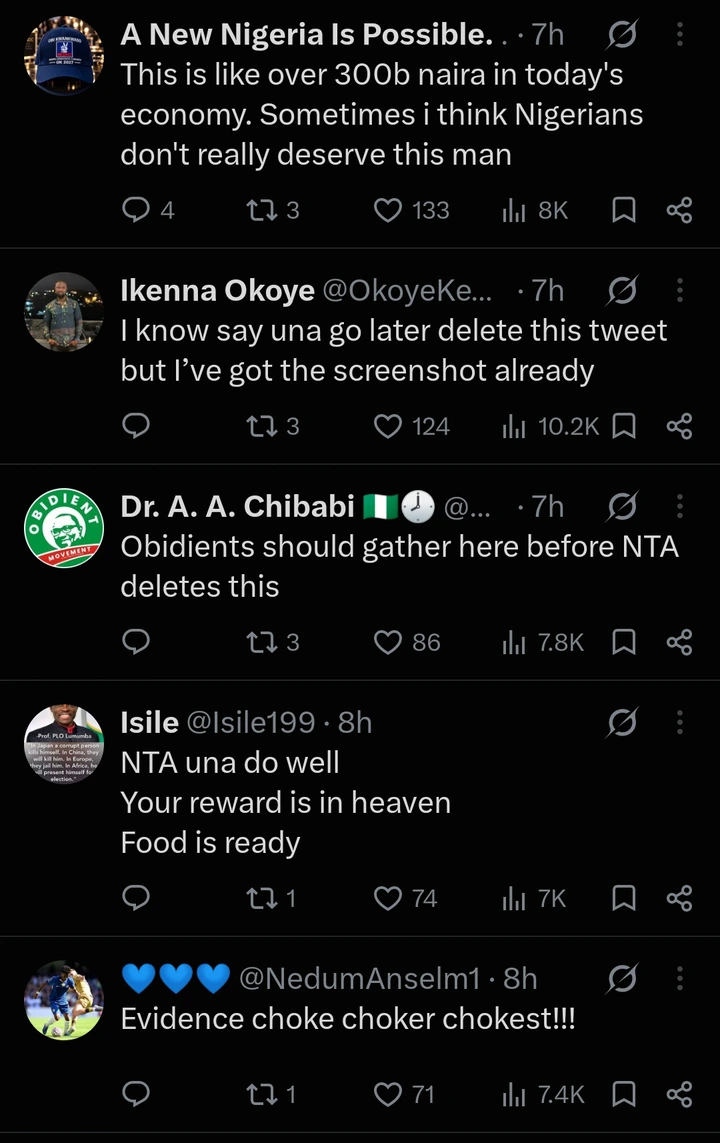Bookmark Dr. A. A. Chibabi's tweet

pyautogui.click(x=624, y=642)
